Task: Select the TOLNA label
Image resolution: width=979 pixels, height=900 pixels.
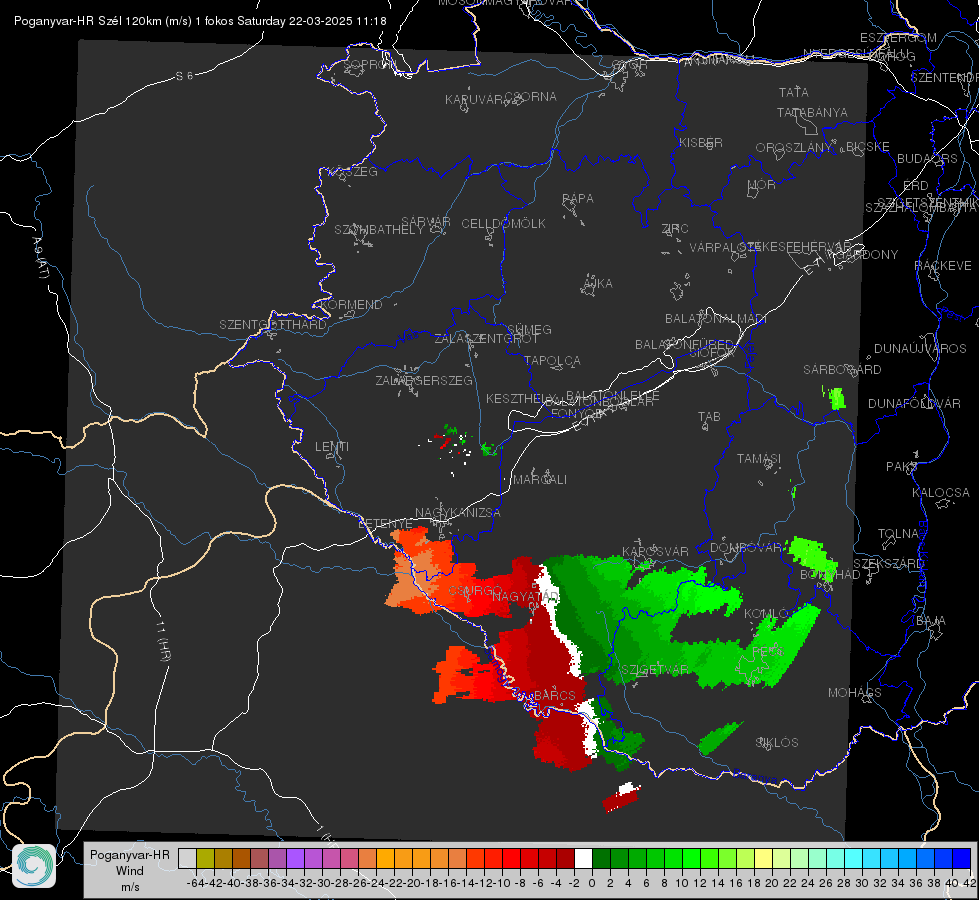Action: (898, 534)
